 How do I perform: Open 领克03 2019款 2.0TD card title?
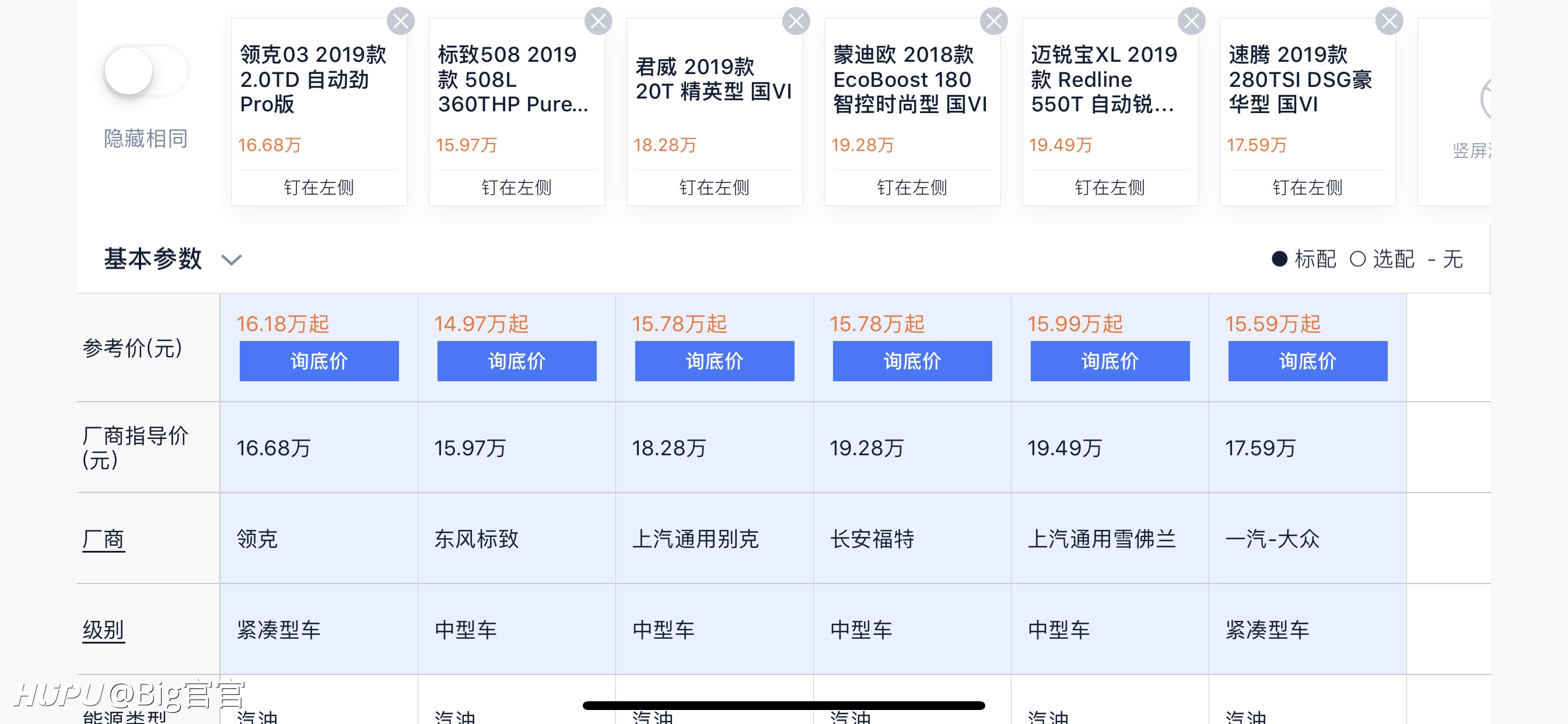[x=313, y=80]
